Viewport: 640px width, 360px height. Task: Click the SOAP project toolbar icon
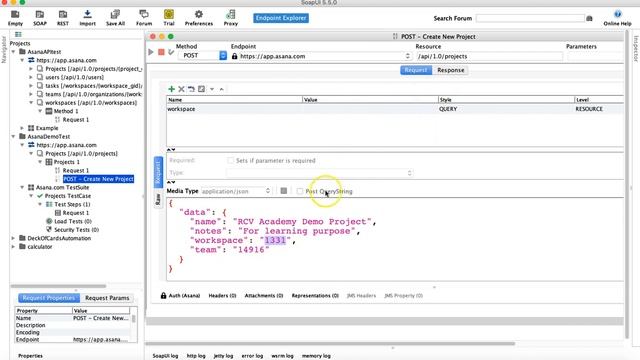click(x=40, y=18)
